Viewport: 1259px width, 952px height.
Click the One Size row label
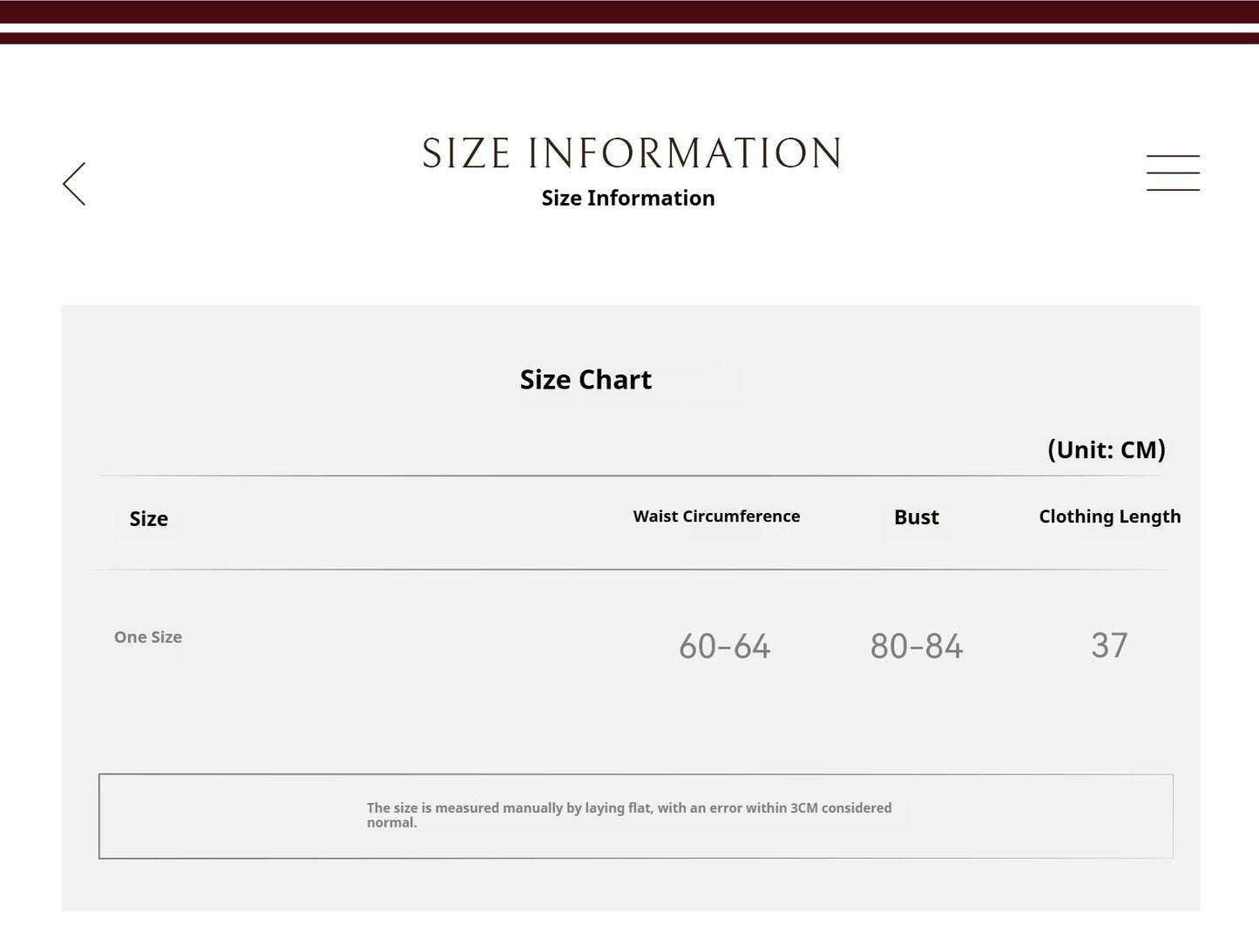coord(148,637)
